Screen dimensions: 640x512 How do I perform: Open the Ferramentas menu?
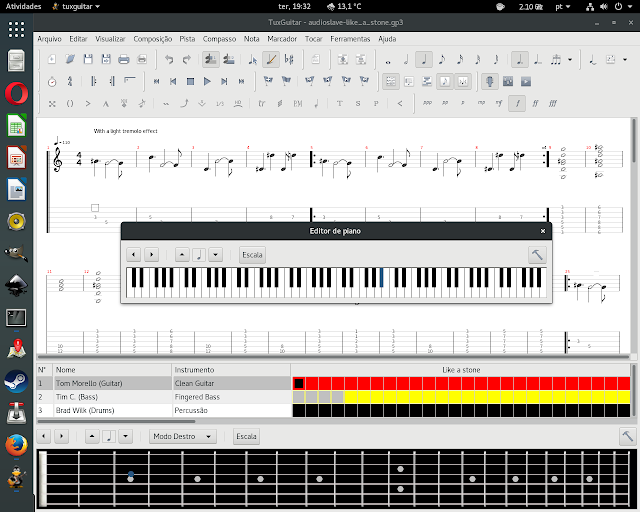point(350,39)
